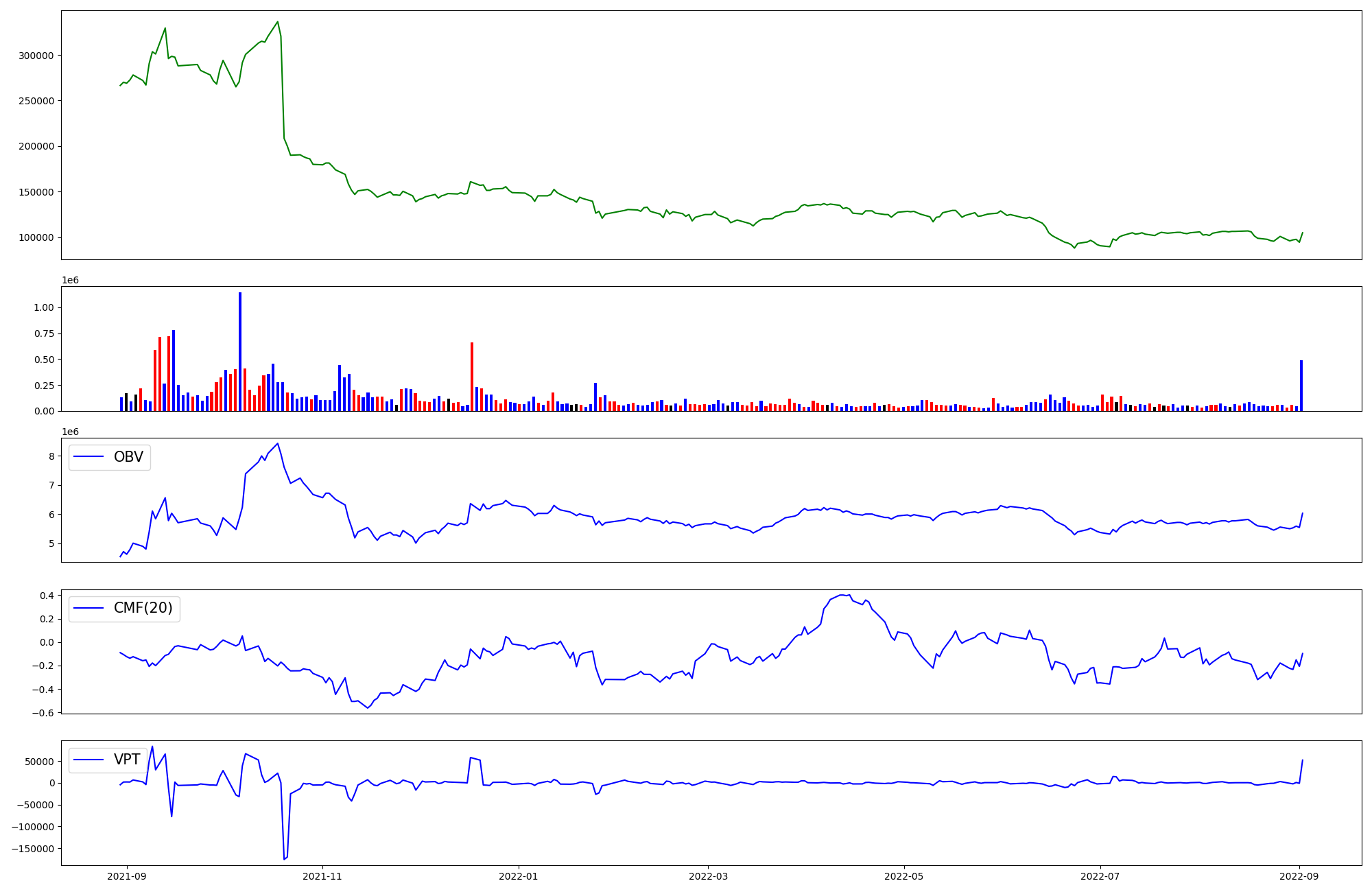Click the tallest blue volume bar
Screen dimensions: 1372x892
coord(240,350)
